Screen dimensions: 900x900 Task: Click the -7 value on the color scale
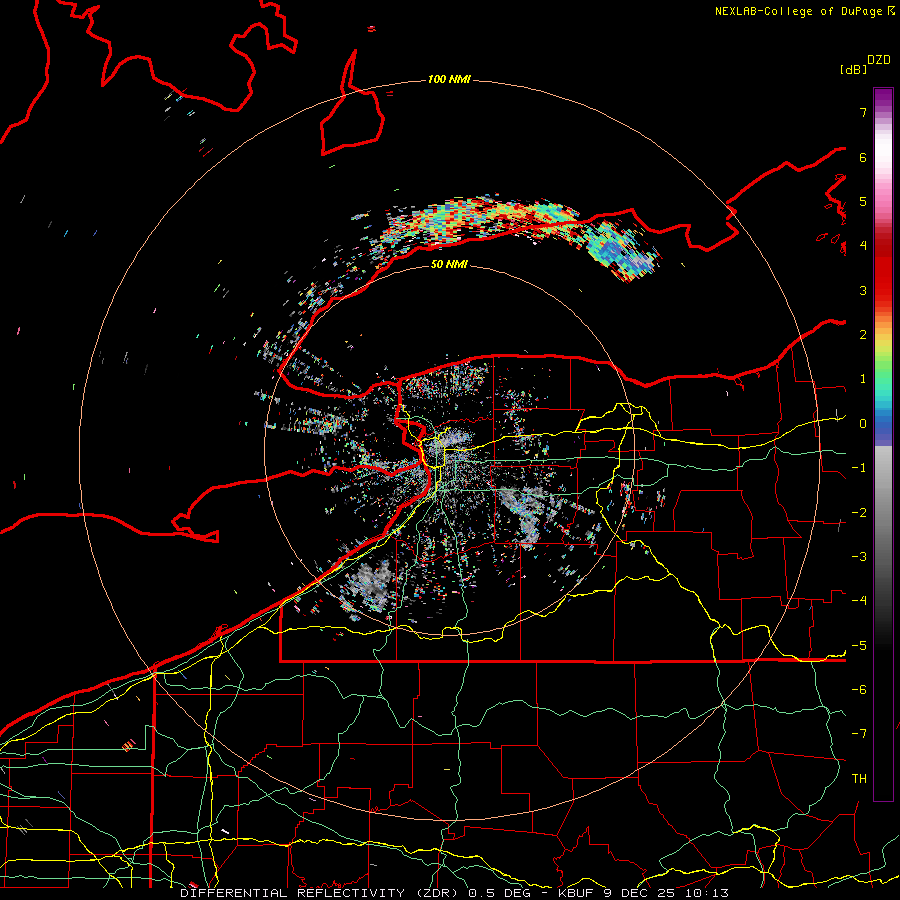tap(859, 734)
